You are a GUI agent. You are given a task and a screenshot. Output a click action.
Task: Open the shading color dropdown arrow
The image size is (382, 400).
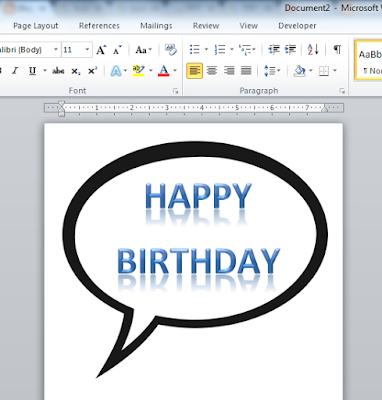click(311, 71)
